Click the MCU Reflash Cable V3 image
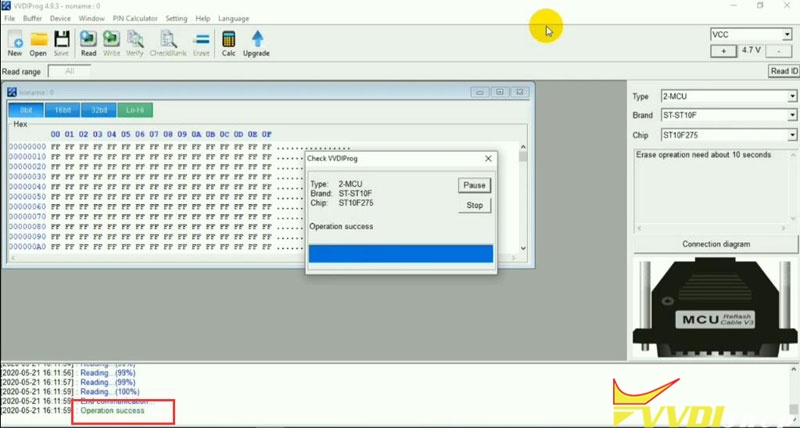Screen dimensions: 800x428 click(x=715, y=308)
